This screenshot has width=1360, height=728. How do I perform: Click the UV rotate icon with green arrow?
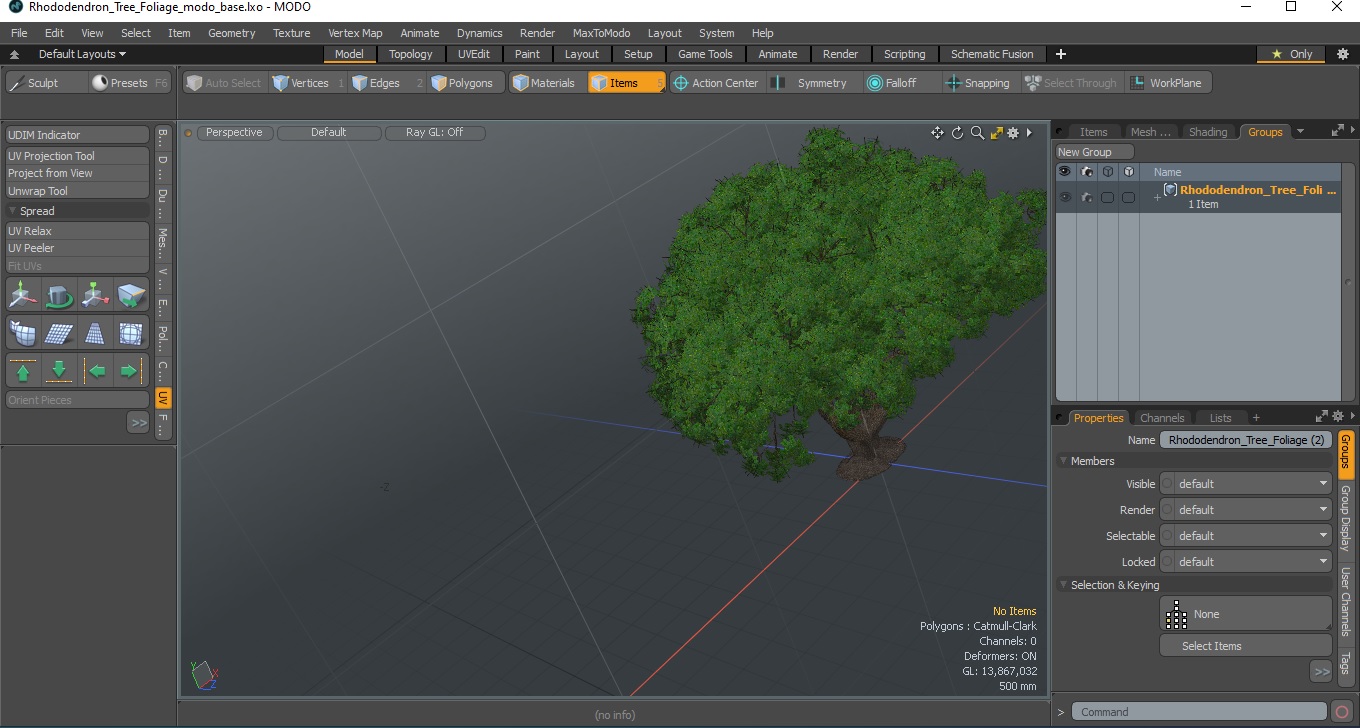59,296
